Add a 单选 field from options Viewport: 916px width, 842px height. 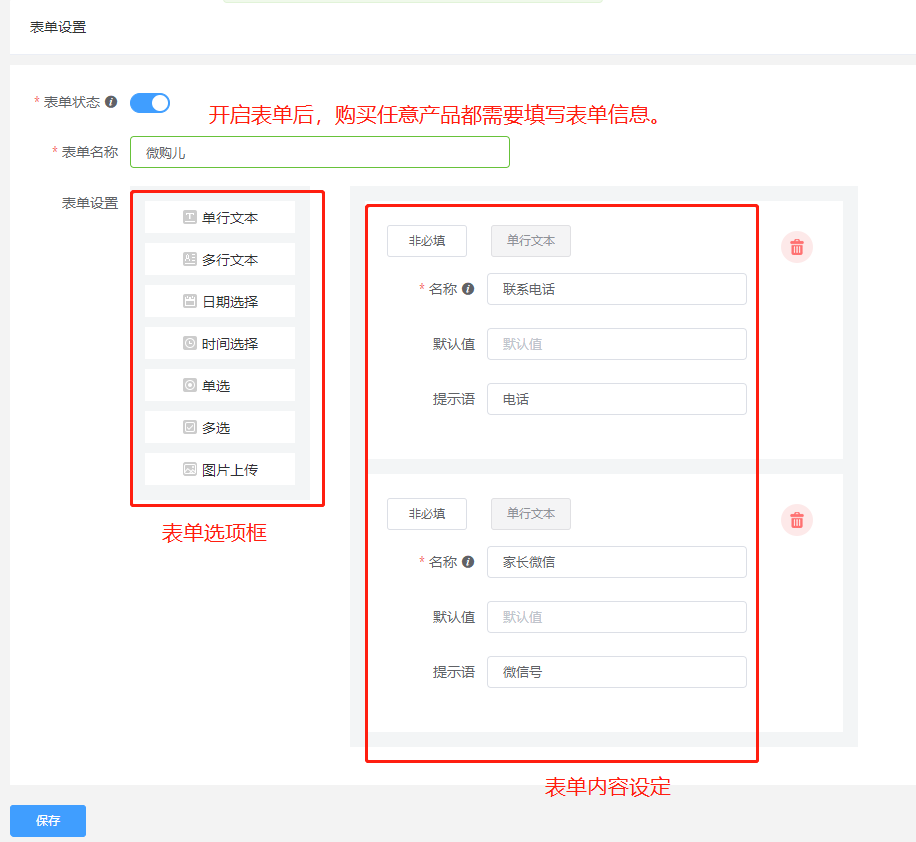point(220,386)
